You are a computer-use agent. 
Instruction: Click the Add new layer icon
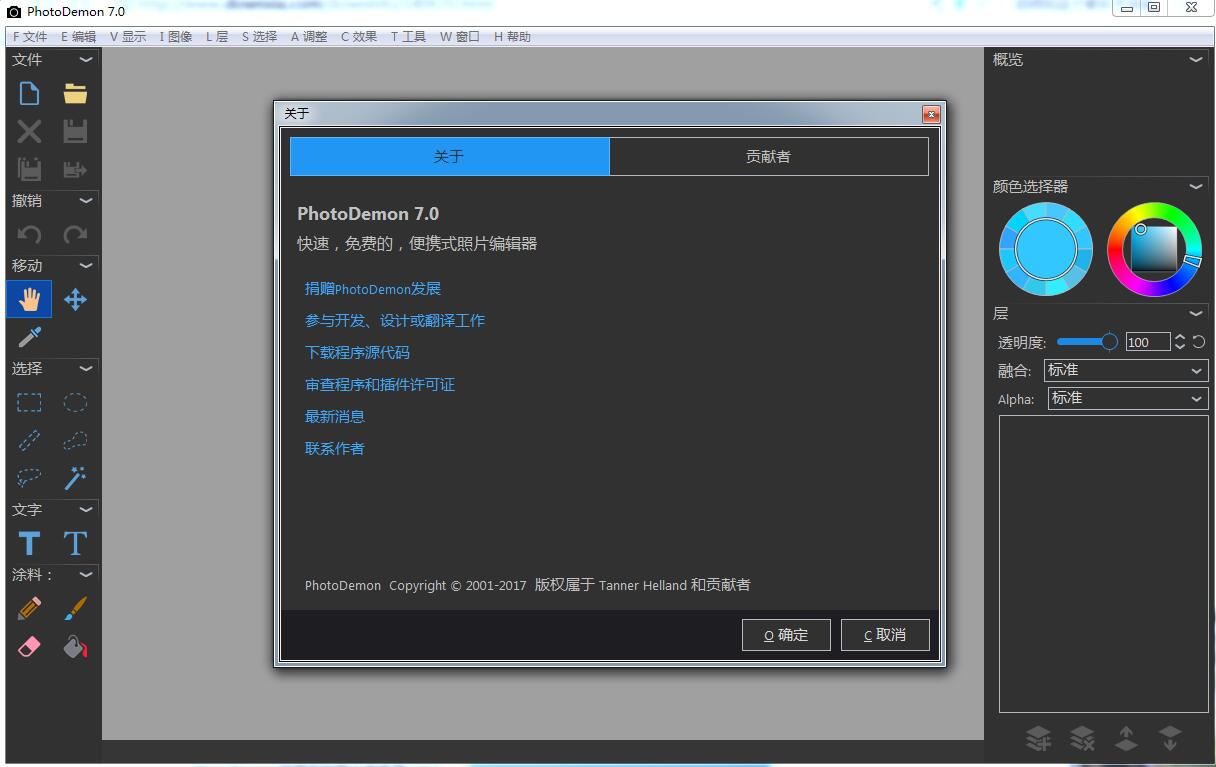[x=1039, y=738]
